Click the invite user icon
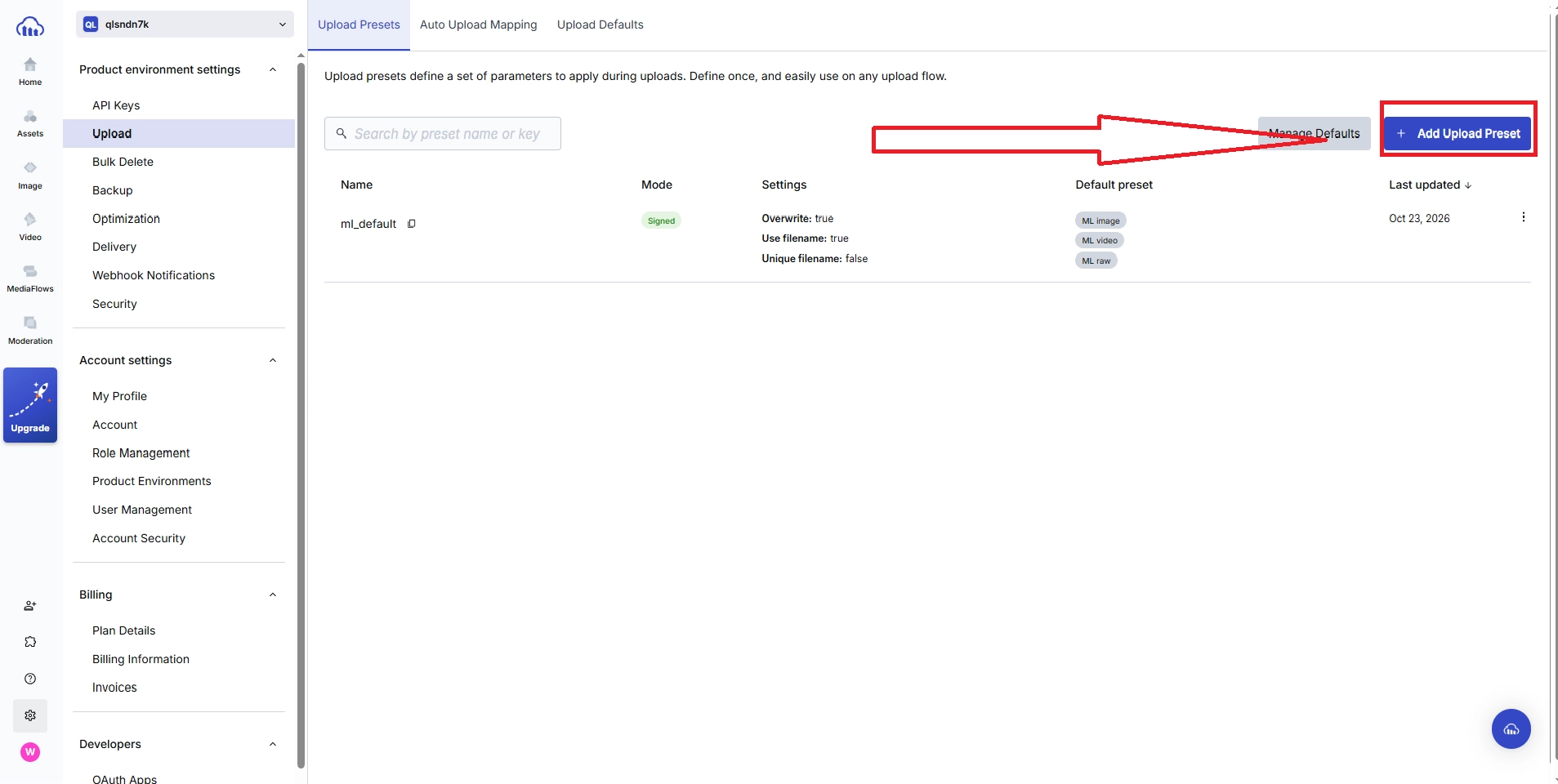The image size is (1558, 784). pyautogui.click(x=30, y=606)
